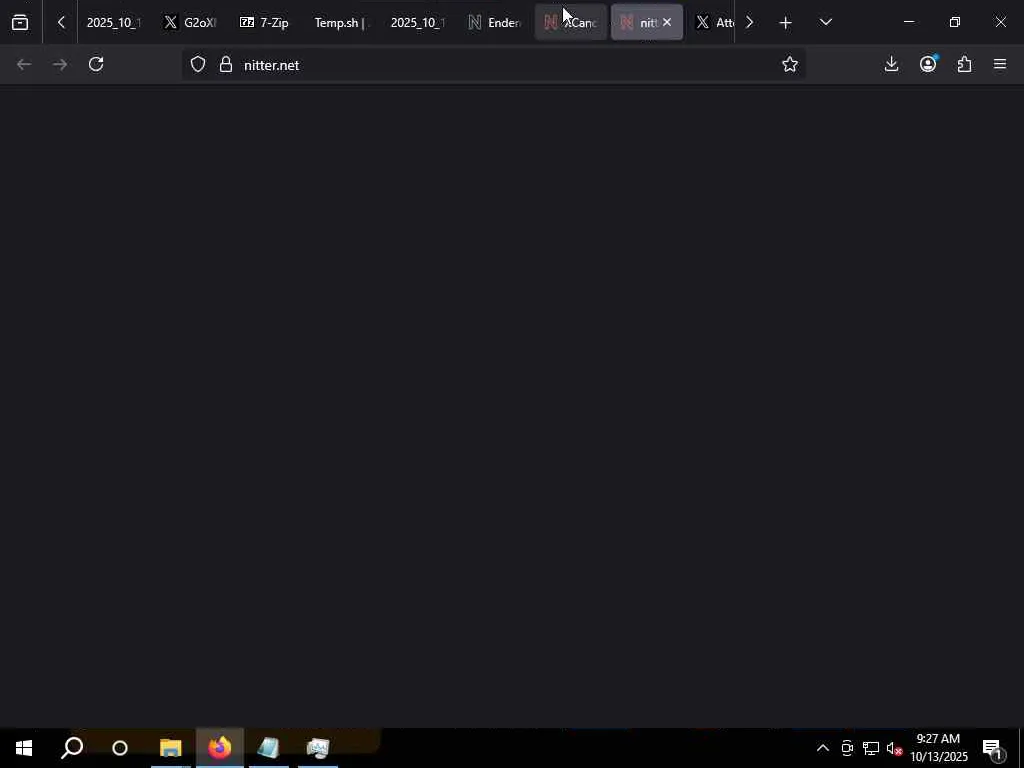Click the muted volume tray icon

point(894,748)
